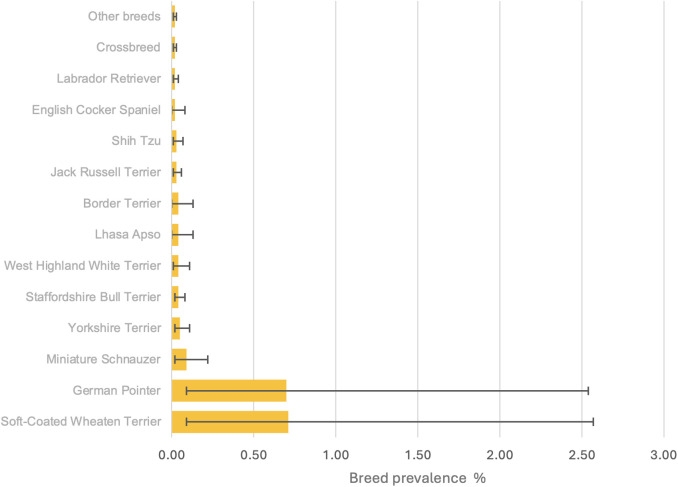Click the Yorkshire Terrier label

114,328
